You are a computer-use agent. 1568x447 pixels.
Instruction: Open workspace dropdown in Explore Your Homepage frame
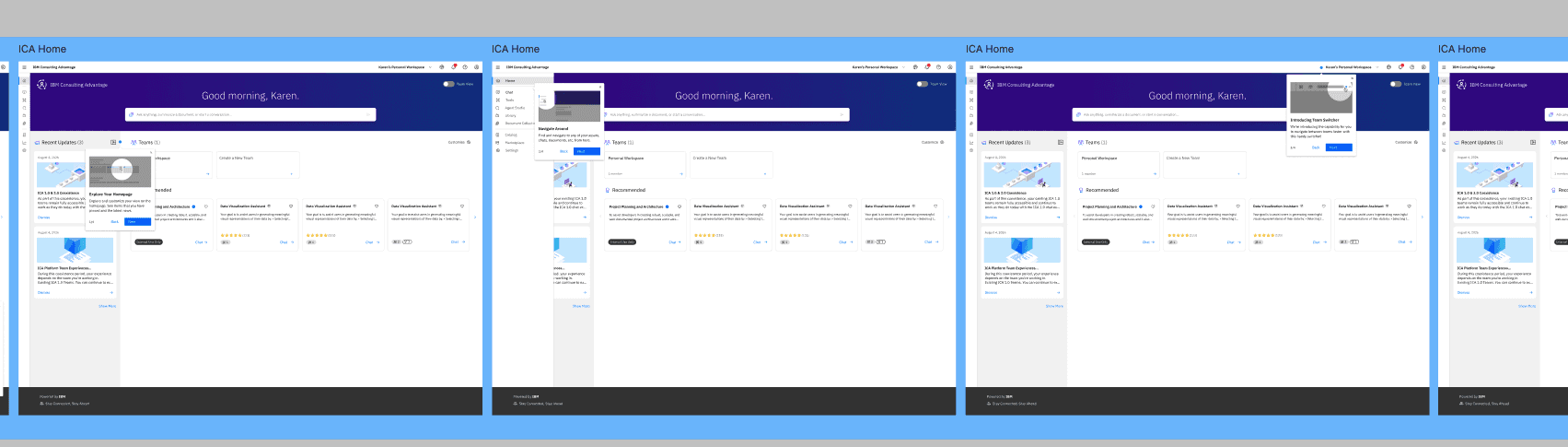(405, 67)
